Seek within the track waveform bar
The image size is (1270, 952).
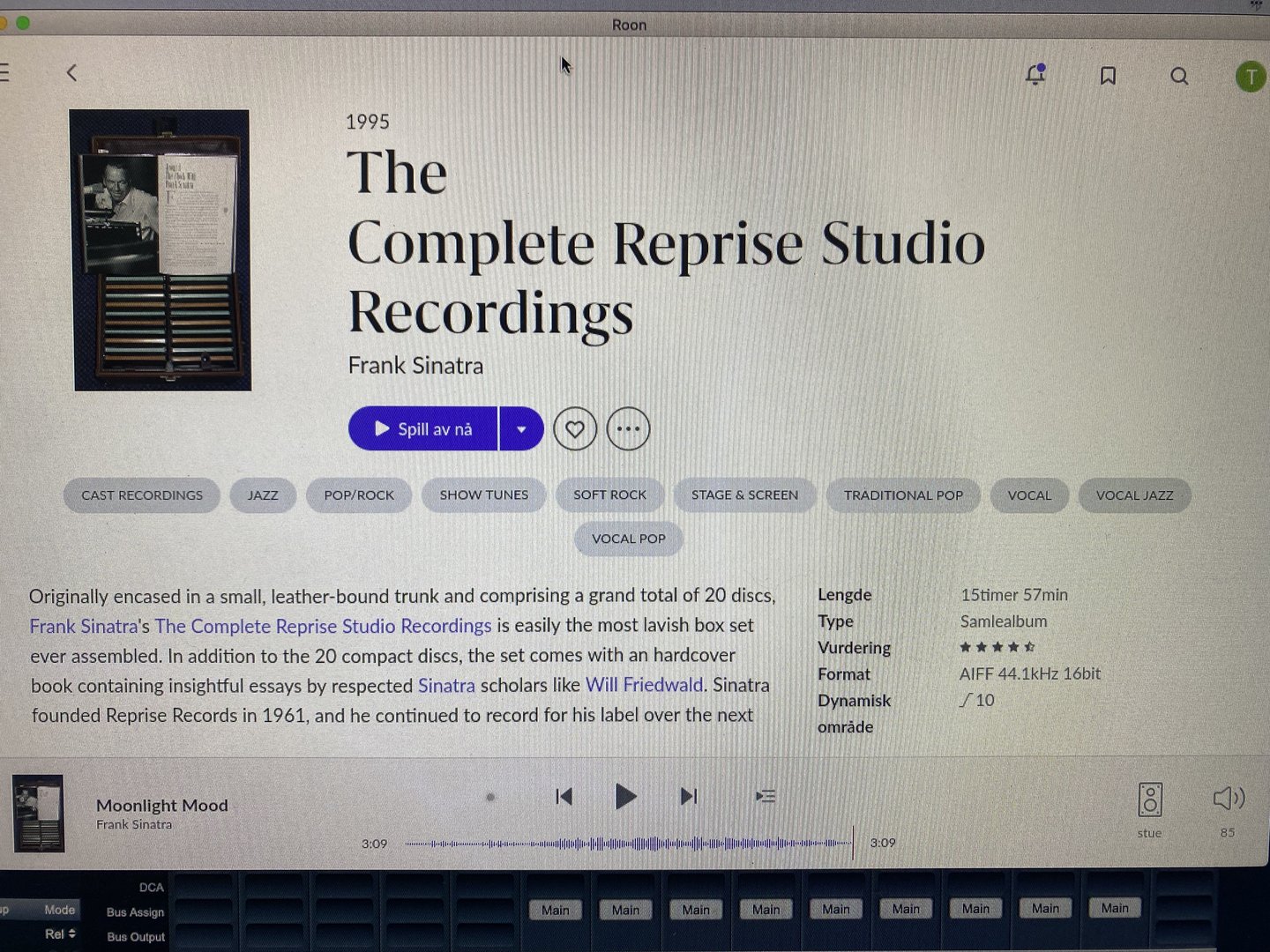[629, 844]
